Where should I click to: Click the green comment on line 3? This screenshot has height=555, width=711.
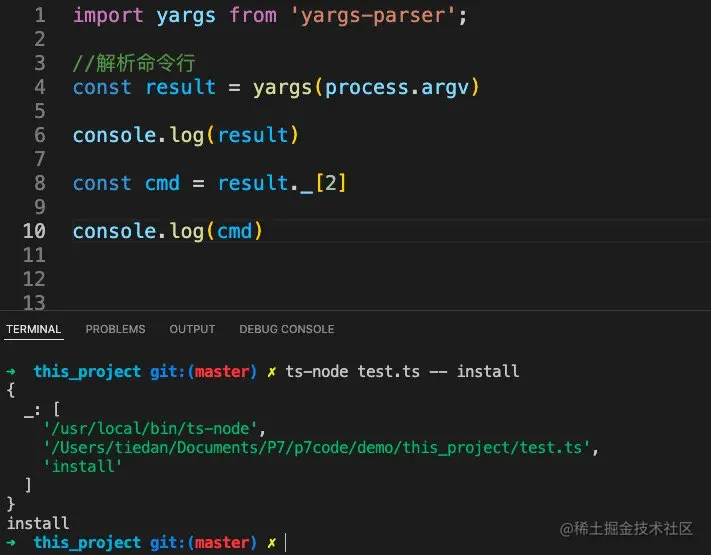tap(134, 63)
